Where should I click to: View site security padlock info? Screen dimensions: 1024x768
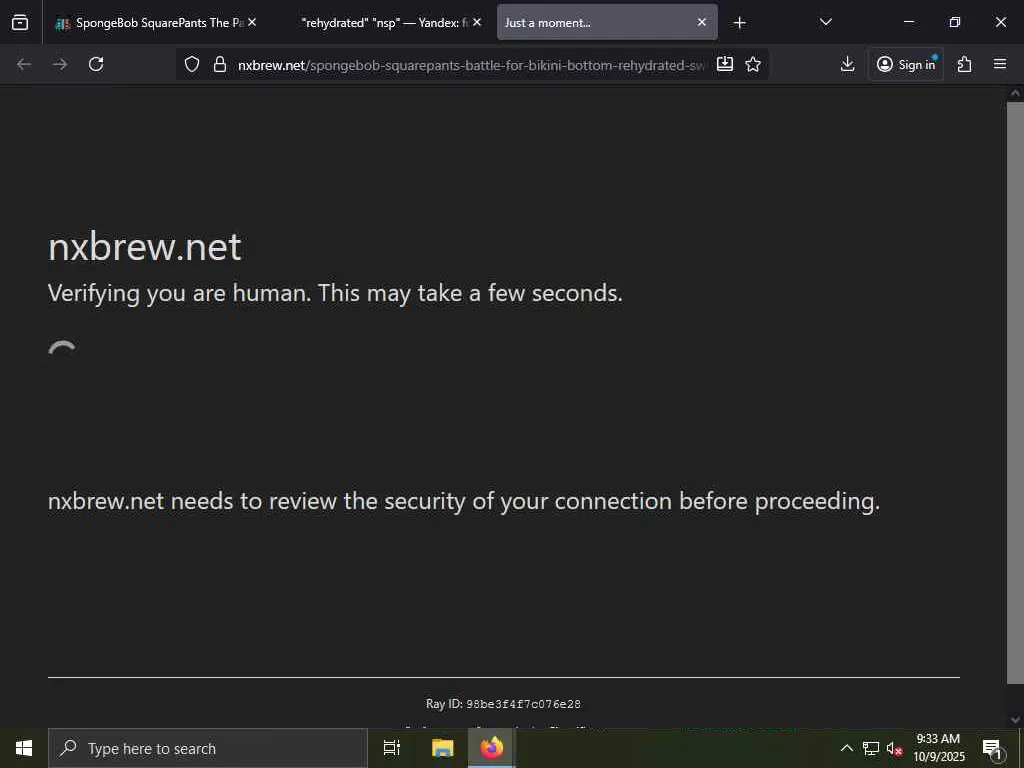click(220, 64)
